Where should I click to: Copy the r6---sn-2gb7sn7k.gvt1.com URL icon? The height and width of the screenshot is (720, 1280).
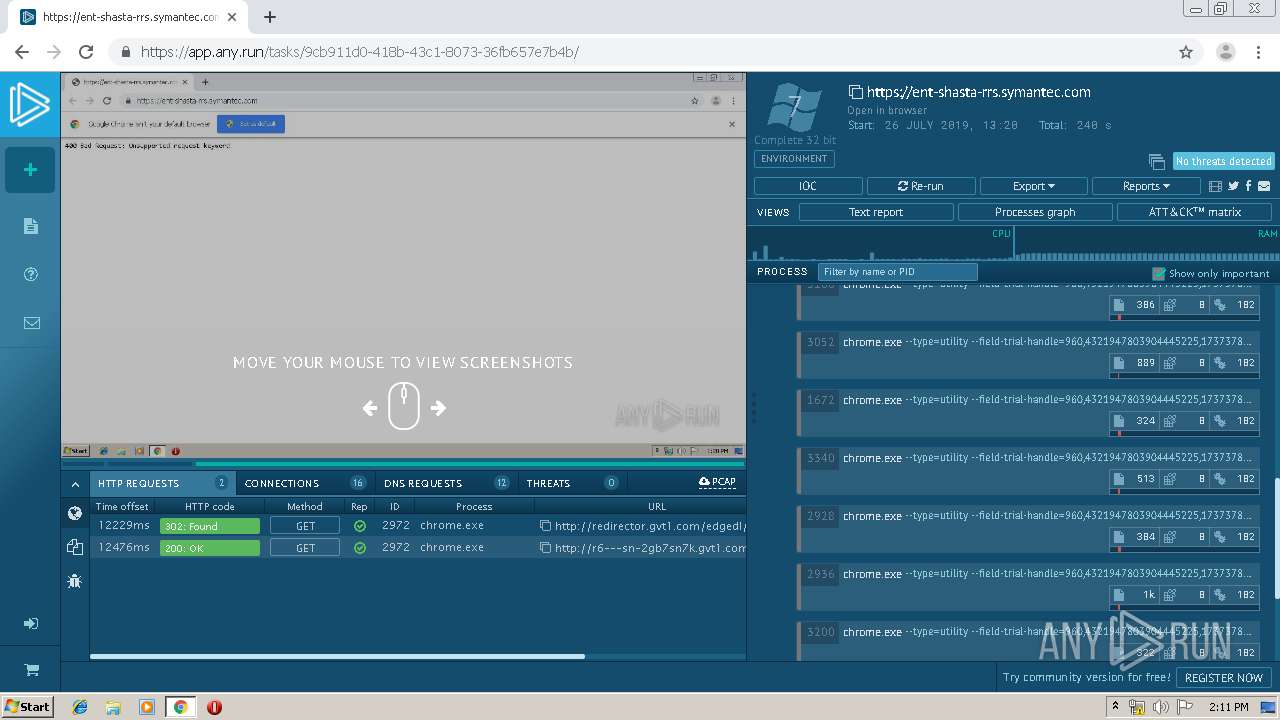click(545, 548)
